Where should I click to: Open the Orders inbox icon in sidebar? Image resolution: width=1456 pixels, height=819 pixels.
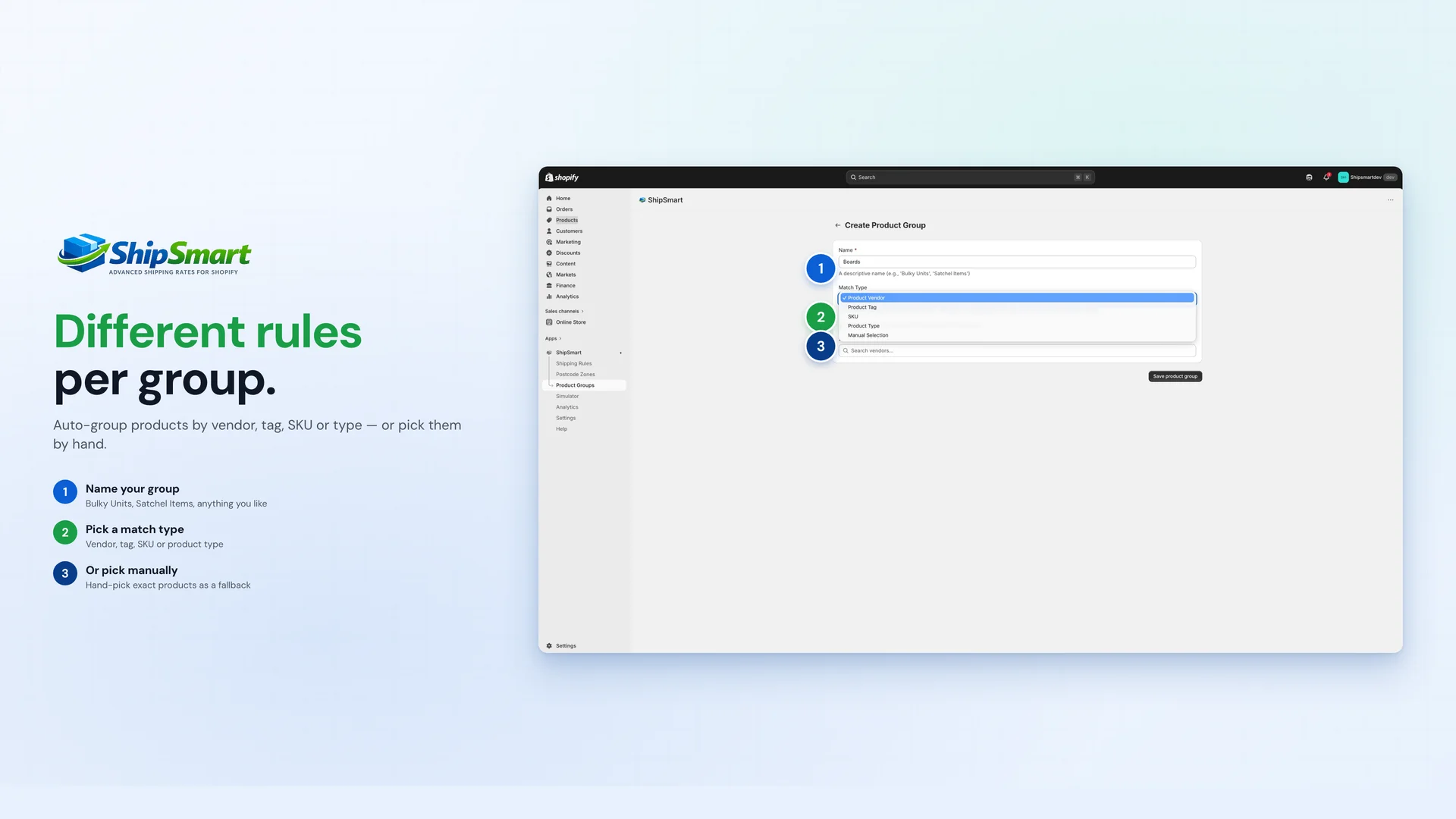click(549, 209)
